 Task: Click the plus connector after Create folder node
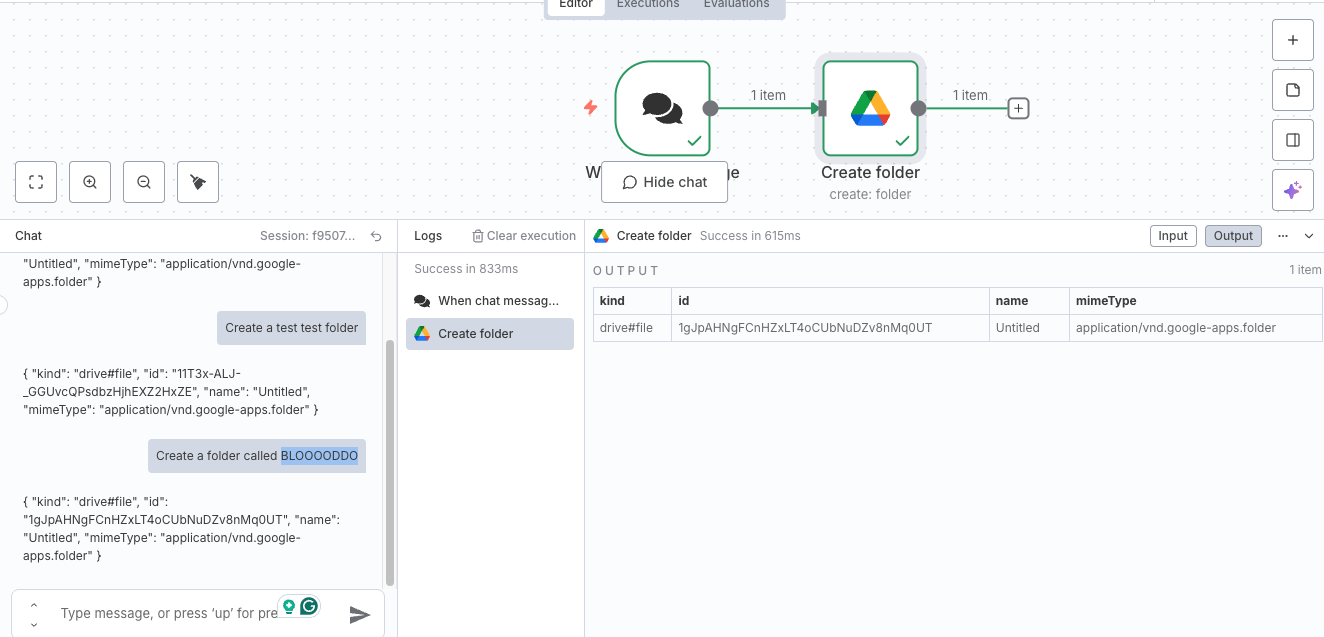[x=1018, y=108]
